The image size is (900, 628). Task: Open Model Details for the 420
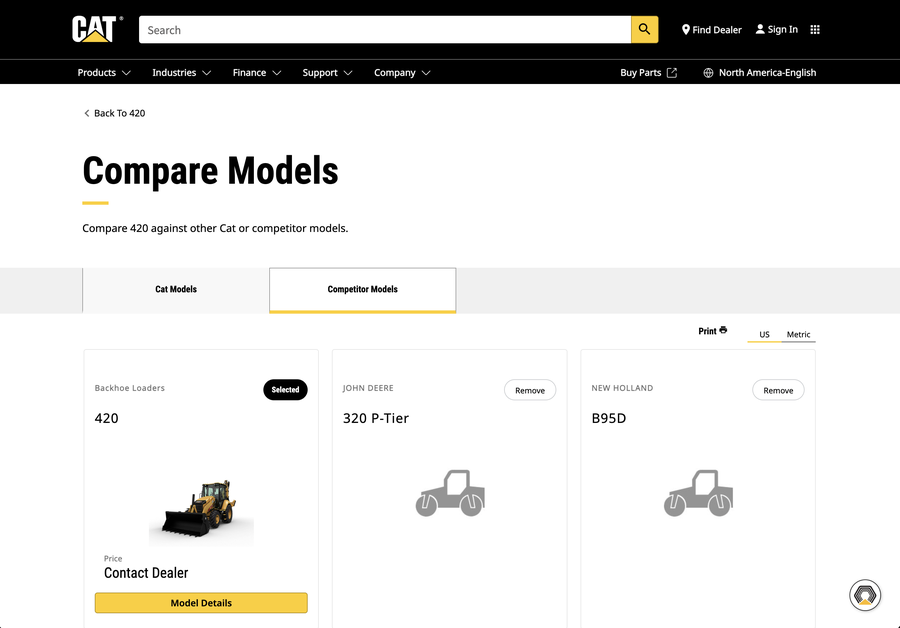coord(201,603)
